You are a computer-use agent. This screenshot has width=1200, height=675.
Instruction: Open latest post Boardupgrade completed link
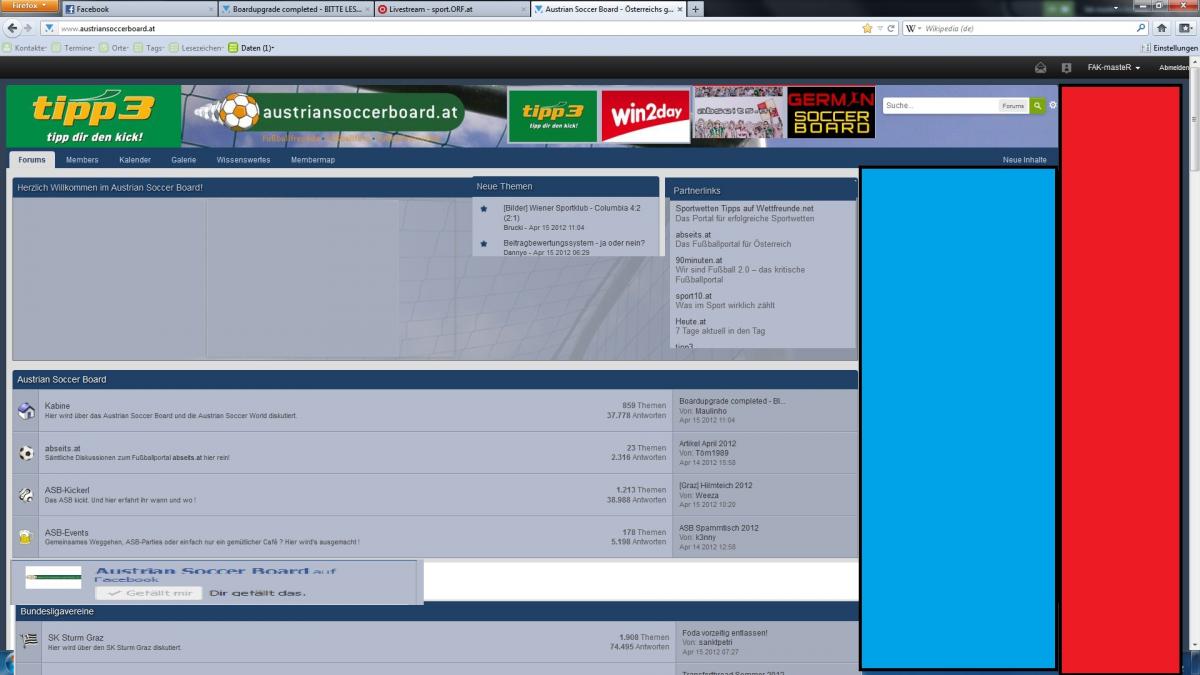[x=732, y=401]
